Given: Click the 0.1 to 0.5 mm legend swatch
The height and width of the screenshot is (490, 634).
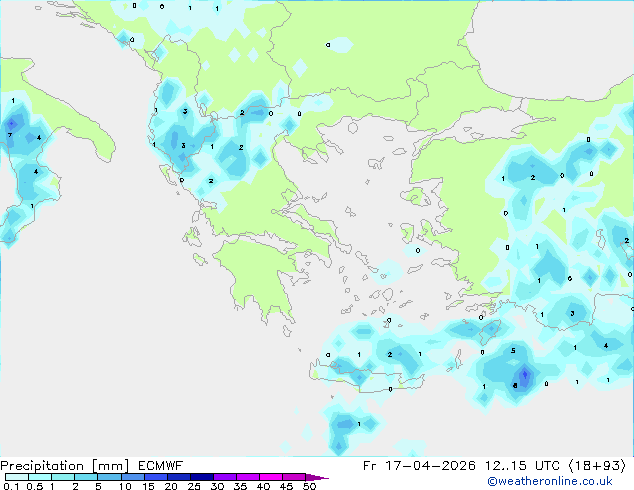Looking at the screenshot, I should click(17, 477).
